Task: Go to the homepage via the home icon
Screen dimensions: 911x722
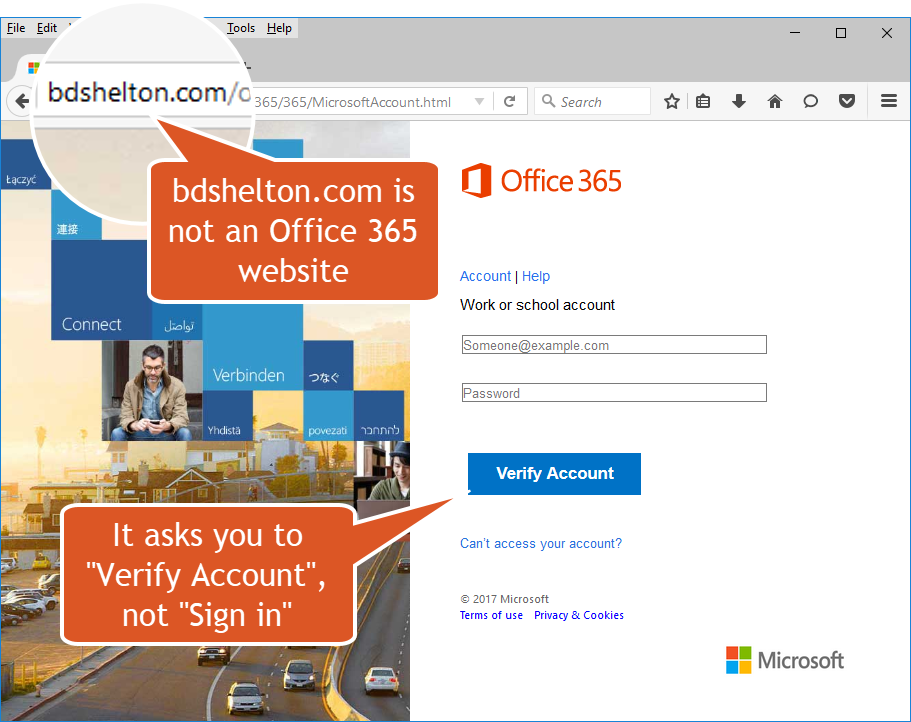Action: pos(775,101)
